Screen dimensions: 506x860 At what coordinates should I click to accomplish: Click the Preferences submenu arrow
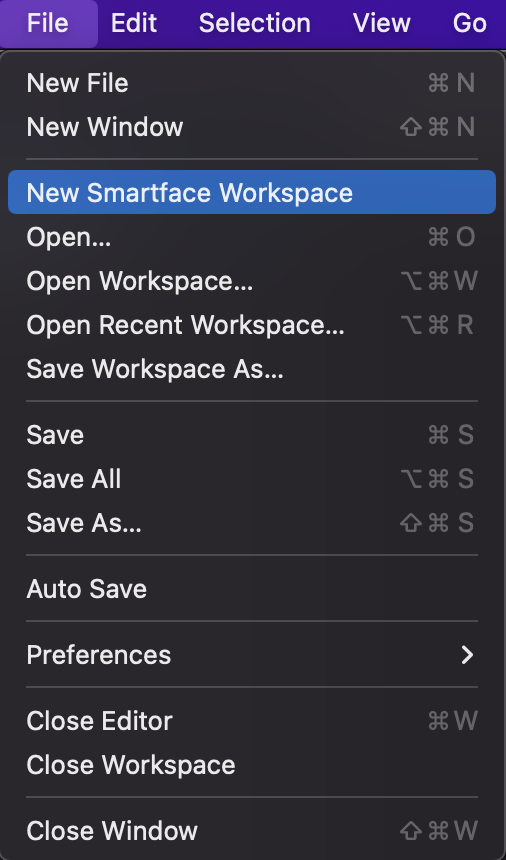coord(467,655)
